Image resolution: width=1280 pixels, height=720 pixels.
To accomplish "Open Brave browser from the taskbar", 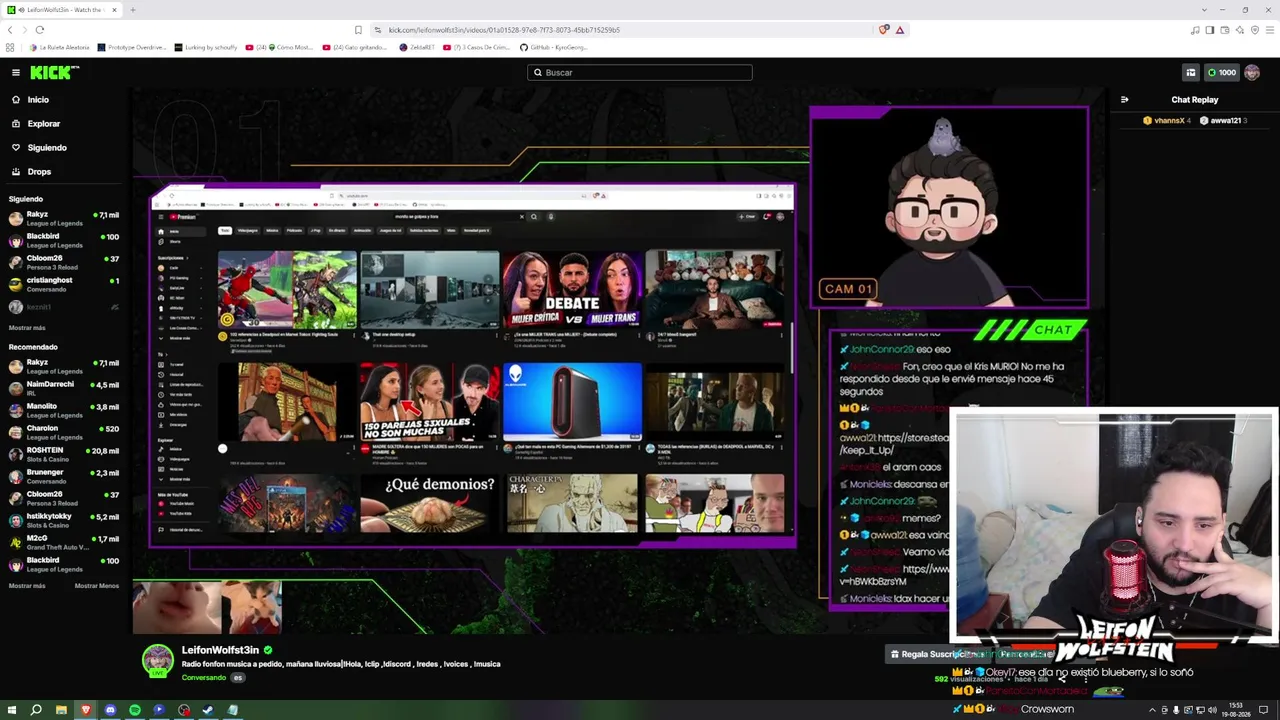I will [86, 710].
